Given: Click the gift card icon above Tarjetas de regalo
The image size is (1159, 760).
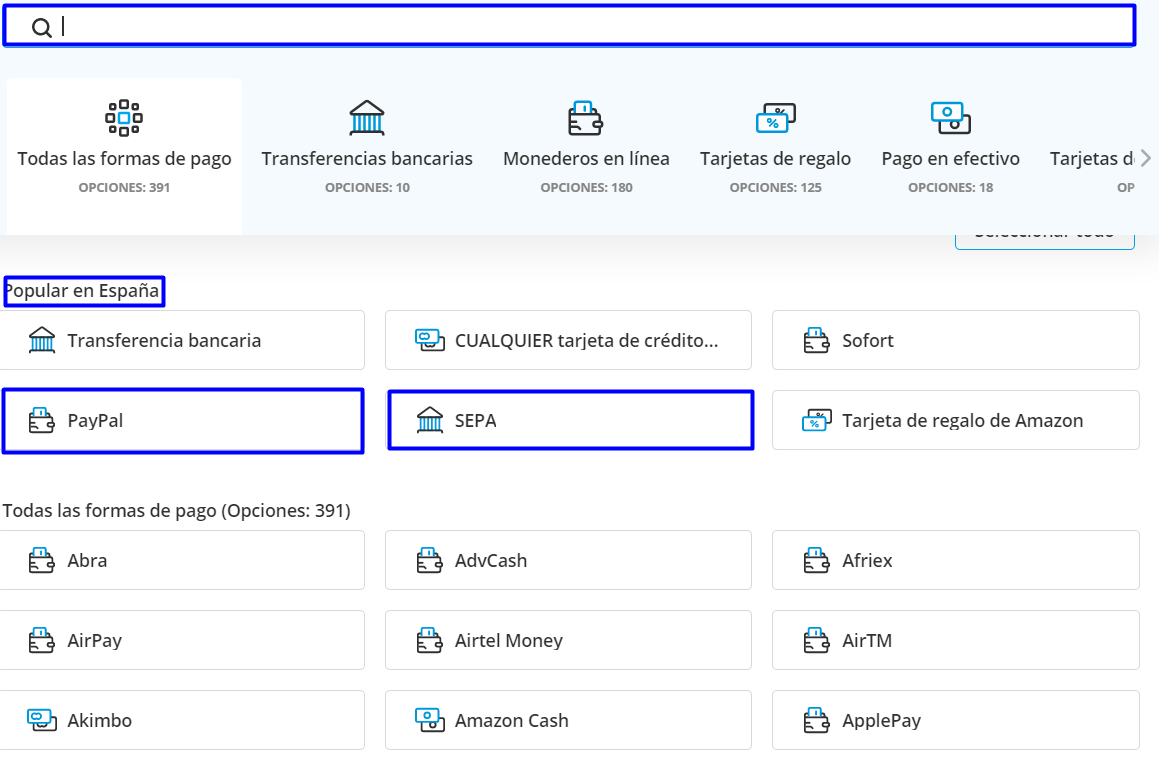Looking at the screenshot, I should tap(775, 119).
